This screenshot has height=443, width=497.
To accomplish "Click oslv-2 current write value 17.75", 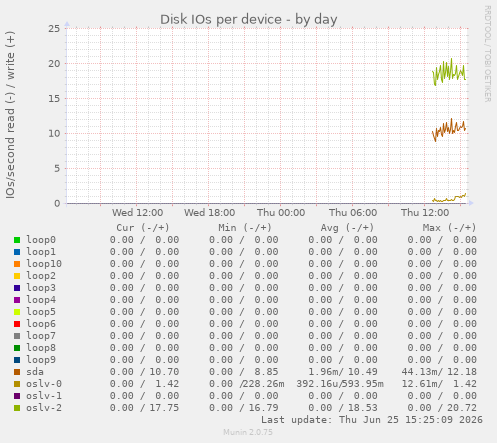I will (x=164, y=408).
